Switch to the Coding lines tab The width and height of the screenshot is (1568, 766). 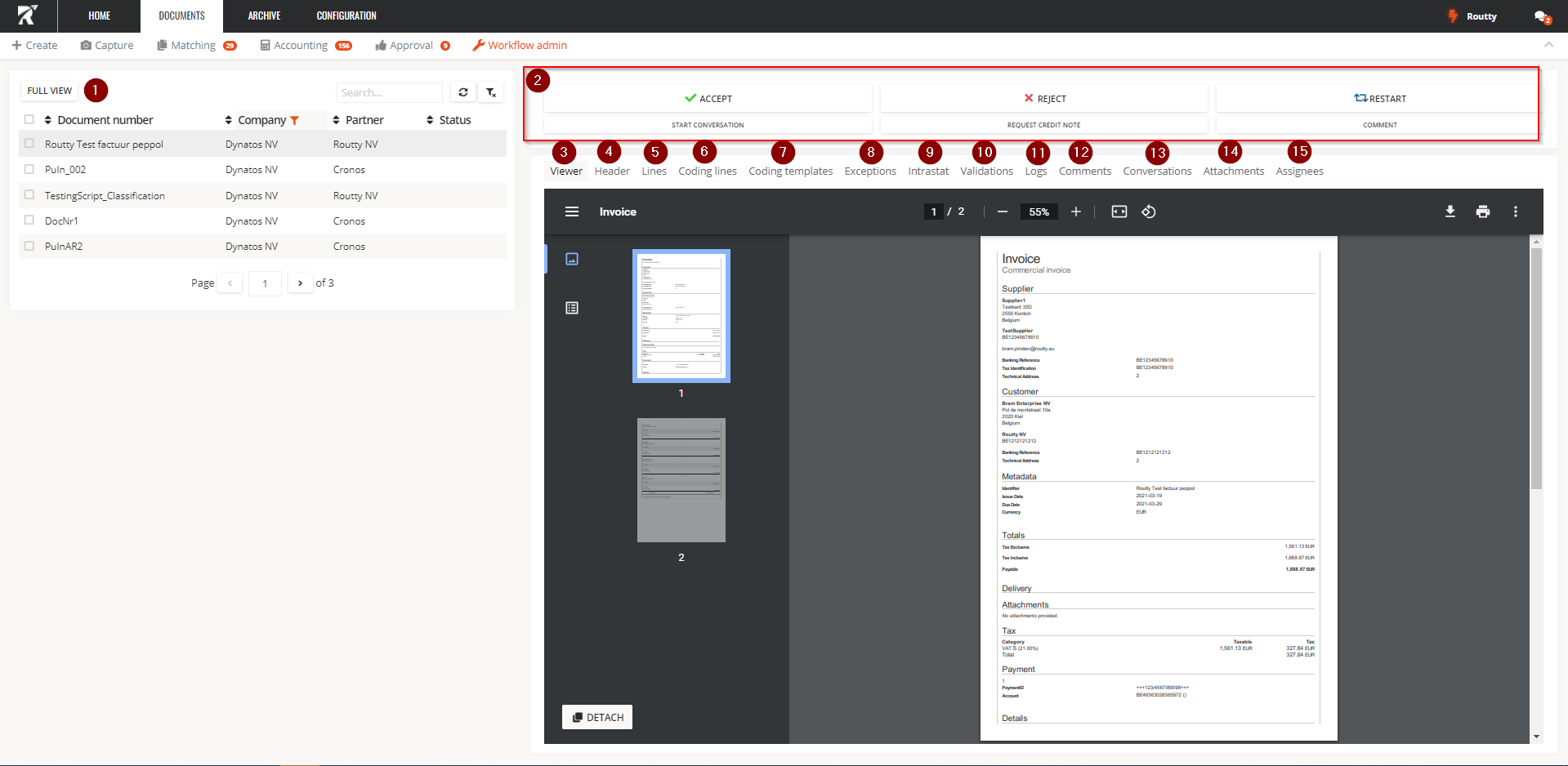pyautogui.click(x=707, y=171)
